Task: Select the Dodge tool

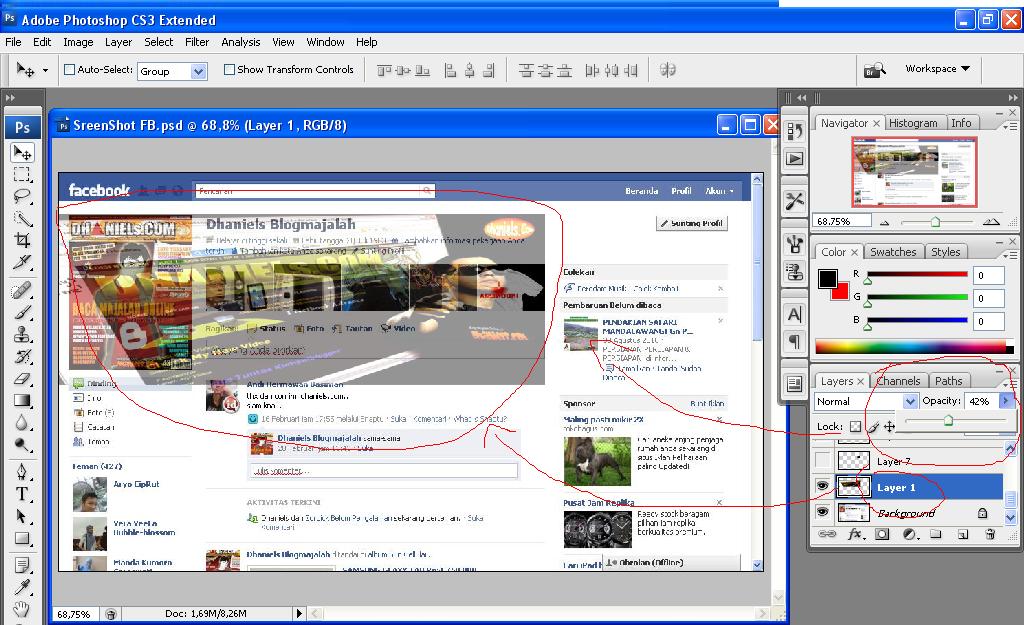Action: (22, 445)
